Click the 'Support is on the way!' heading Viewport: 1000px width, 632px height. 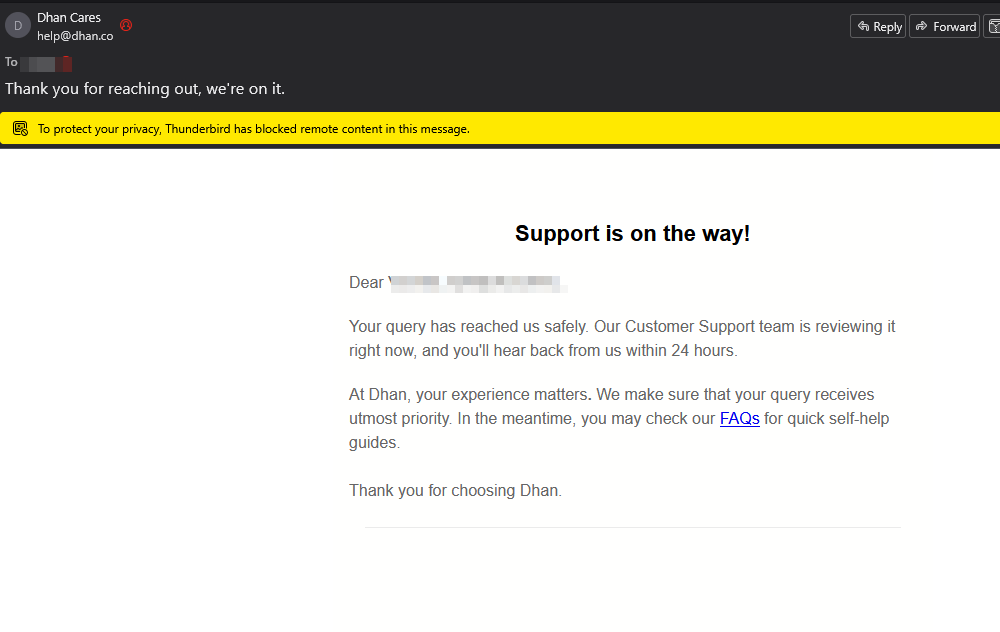click(x=632, y=233)
